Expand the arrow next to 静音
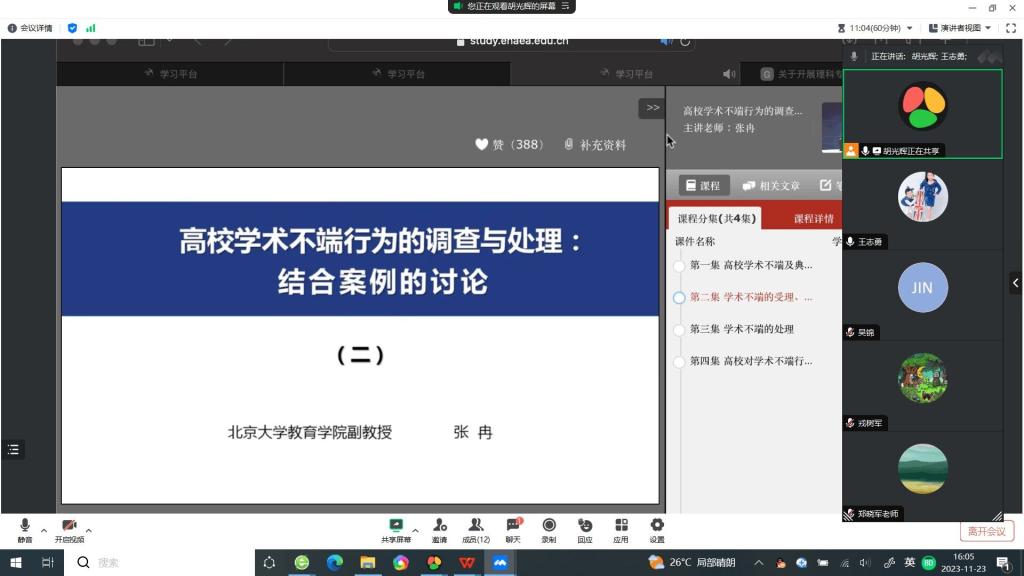Viewport: 1024px width, 576px height. pos(44,530)
